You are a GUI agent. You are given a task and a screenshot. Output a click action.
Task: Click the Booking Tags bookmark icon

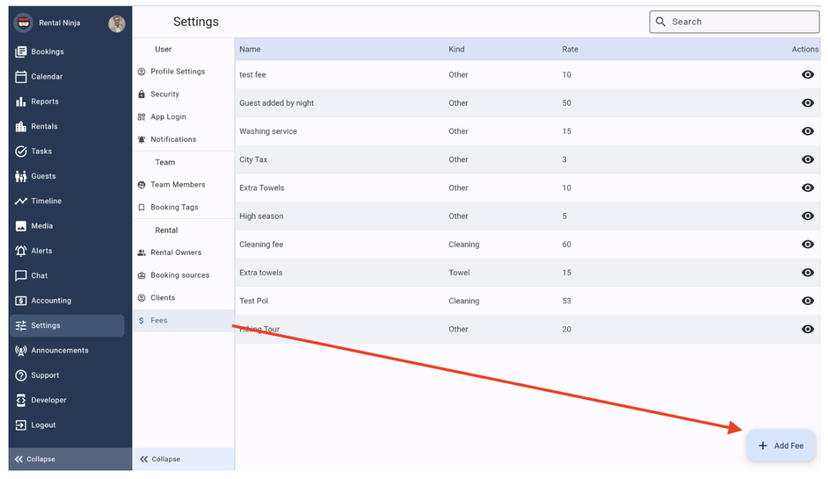click(x=141, y=208)
